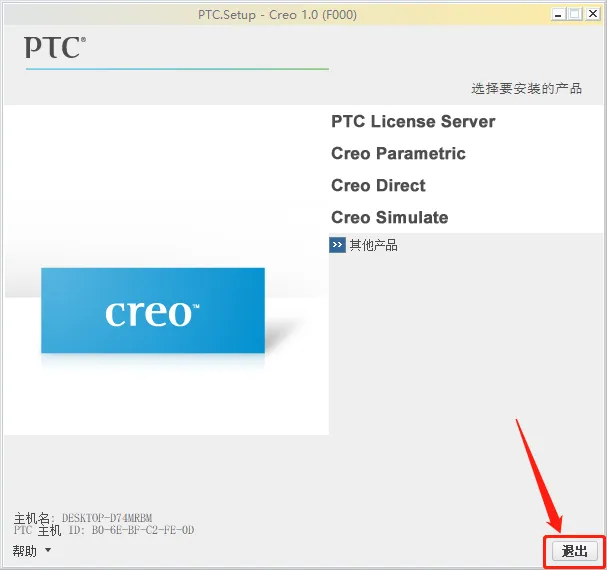Click the 退出 exit button
This screenshot has height=570, width=607.
tap(574, 551)
